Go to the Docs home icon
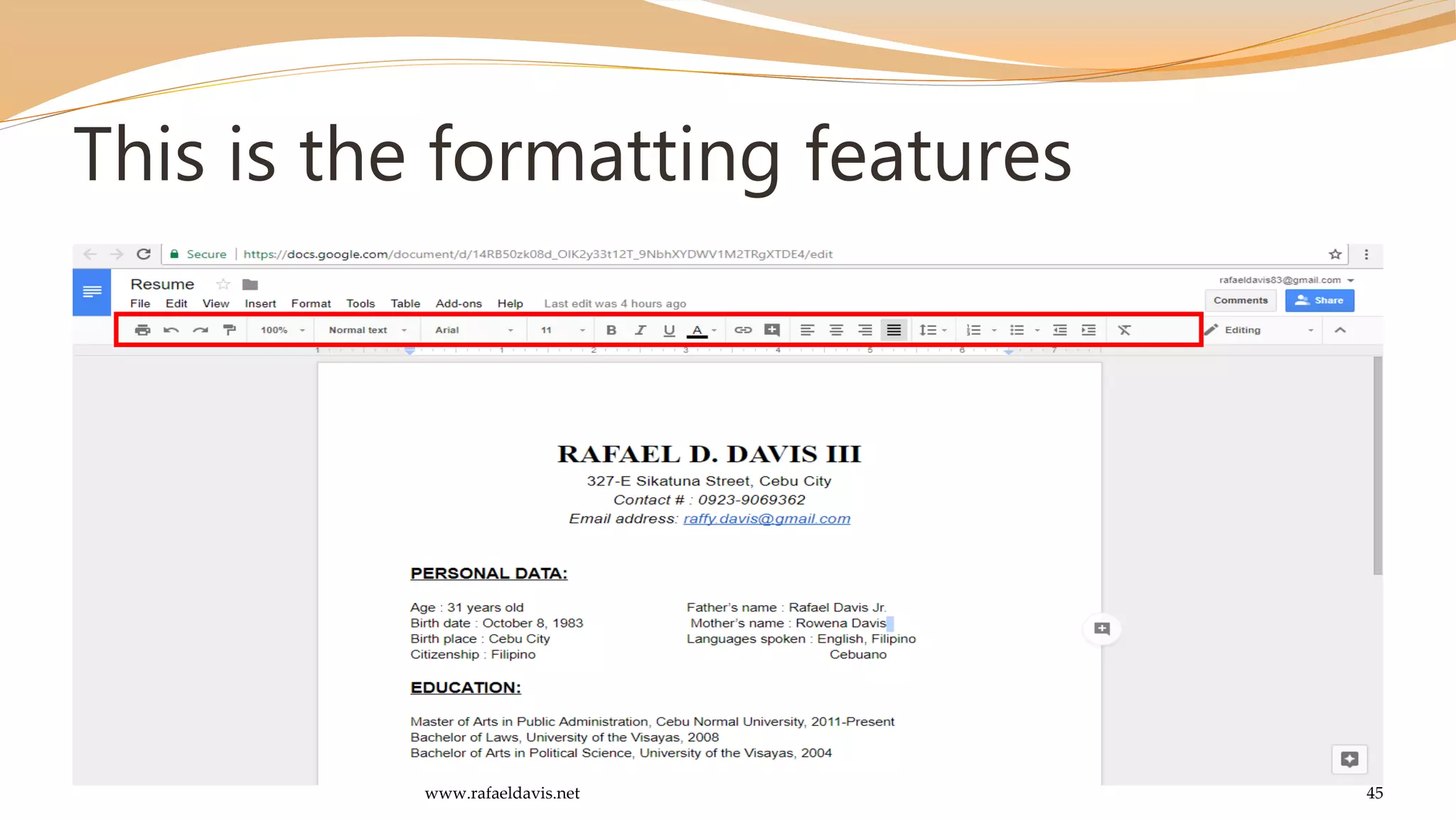 pos(92,291)
